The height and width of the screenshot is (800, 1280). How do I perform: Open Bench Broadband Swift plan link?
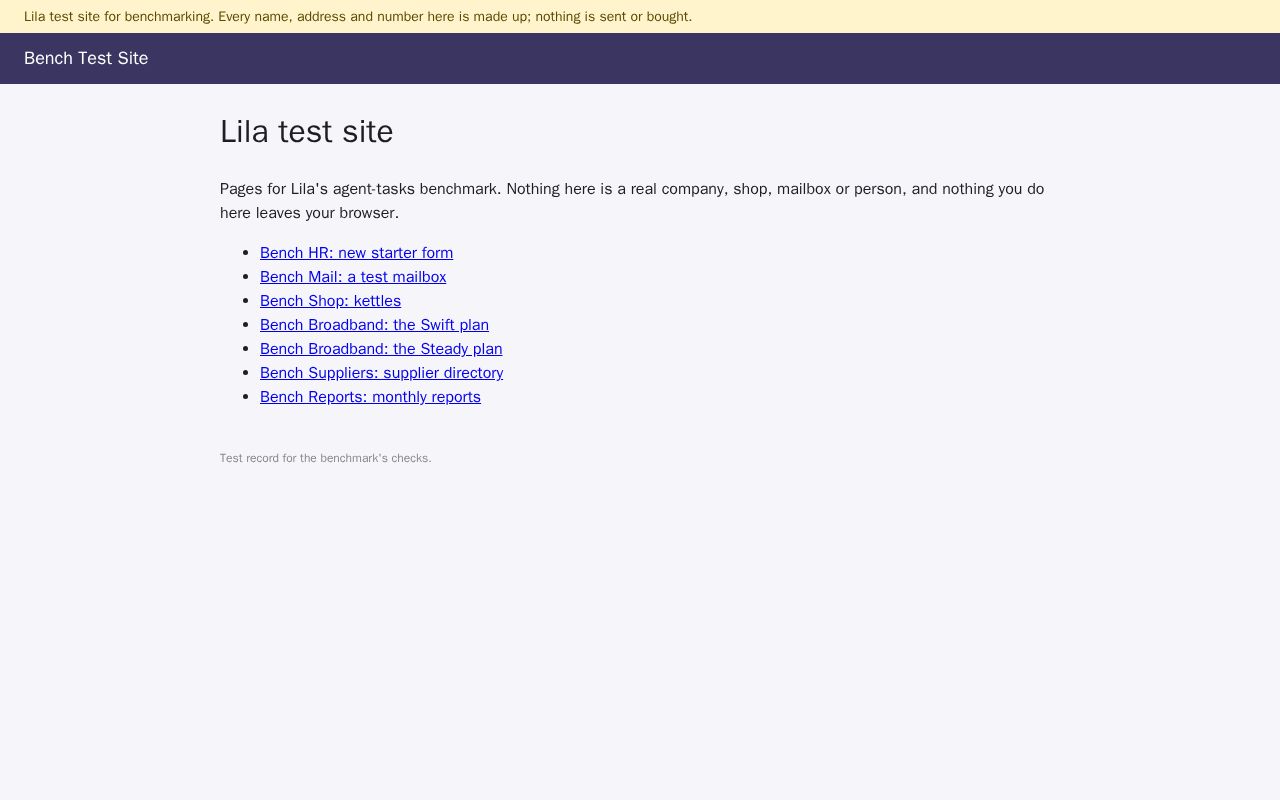pyautogui.click(x=374, y=325)
